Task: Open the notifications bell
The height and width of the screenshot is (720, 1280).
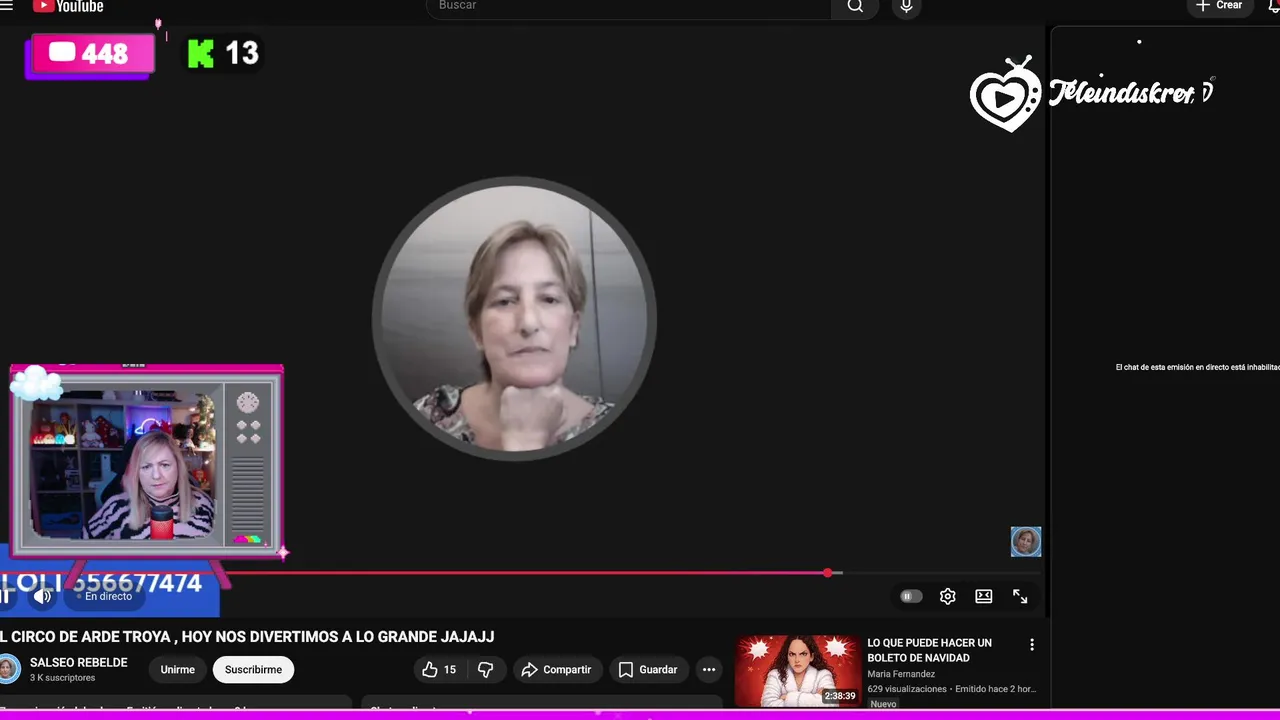Action: point(1273,6)
